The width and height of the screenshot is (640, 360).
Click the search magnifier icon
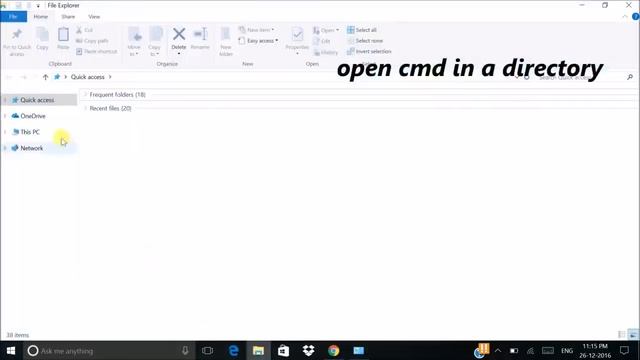(x=630, y=77)
